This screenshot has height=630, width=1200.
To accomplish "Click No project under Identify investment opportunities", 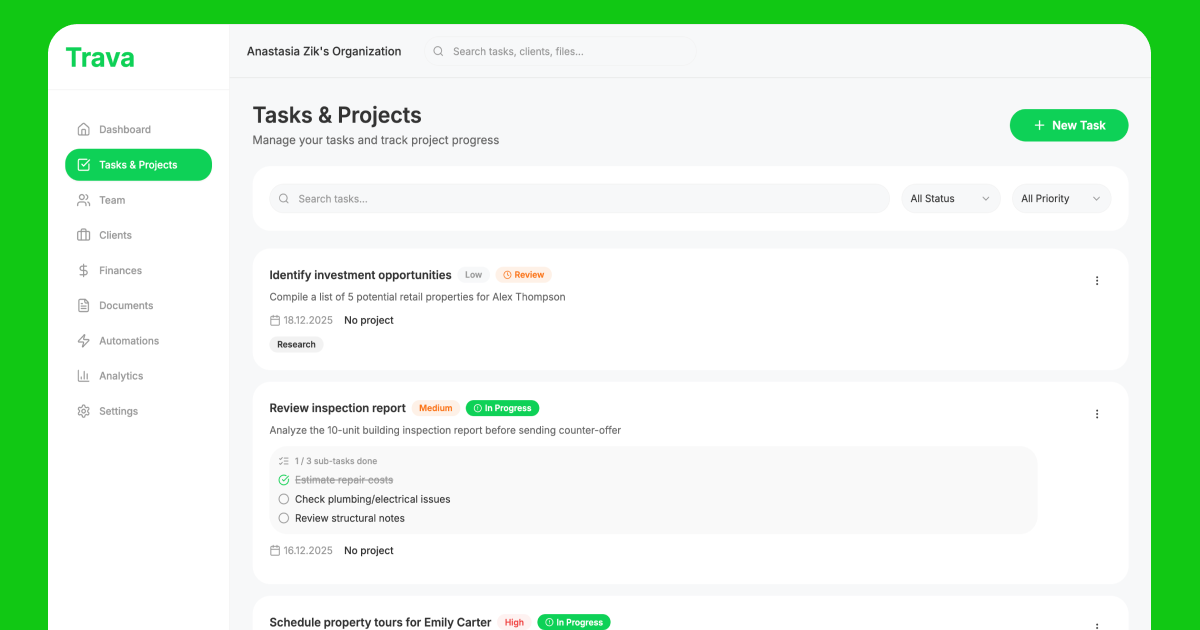I will tap(369, 320).
